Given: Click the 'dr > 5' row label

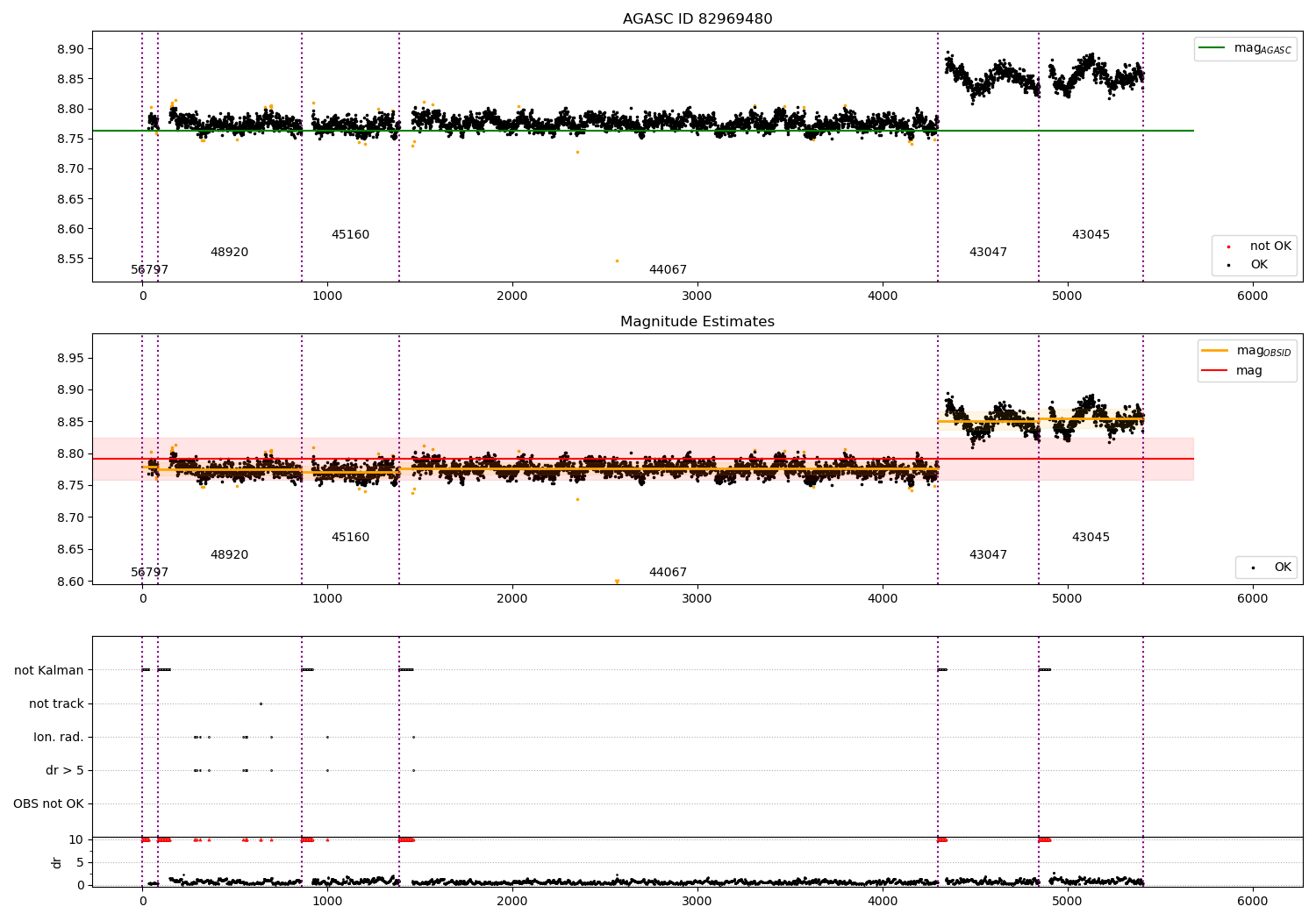Looking at the screenshot, I should click(65, 770).
